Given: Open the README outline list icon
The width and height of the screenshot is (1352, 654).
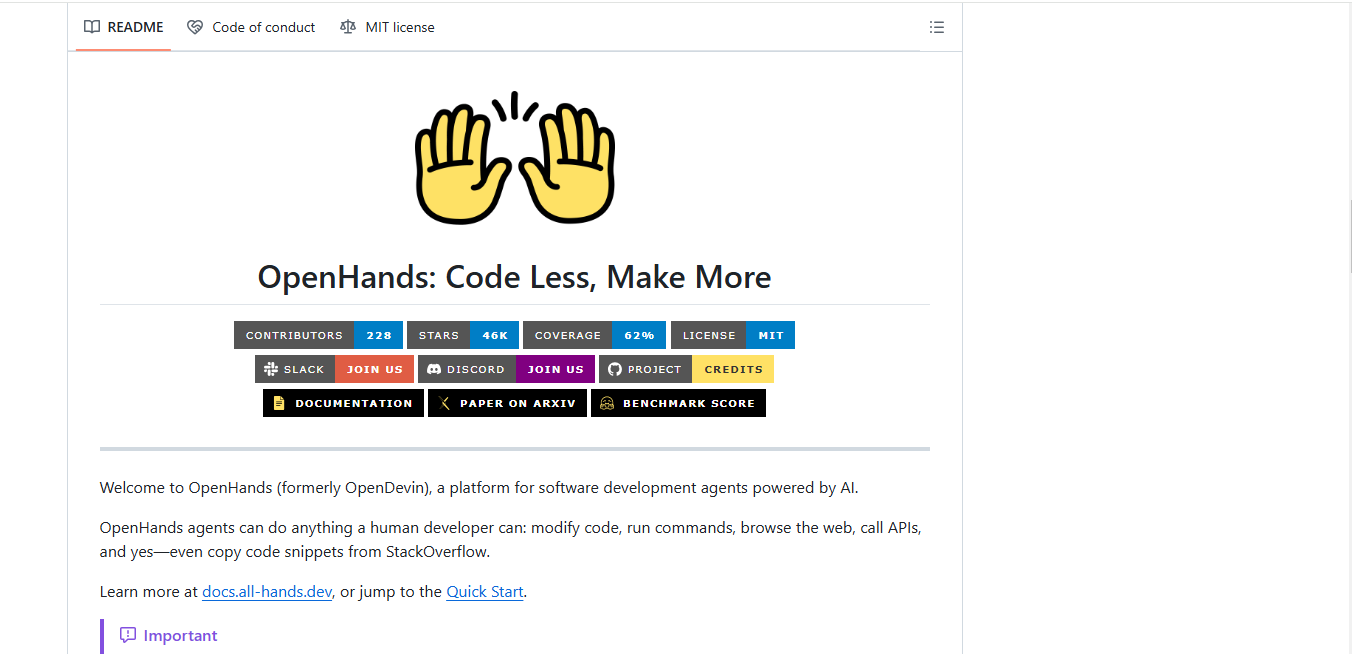Looking at the screenshot, I should (x=937, y=27).
